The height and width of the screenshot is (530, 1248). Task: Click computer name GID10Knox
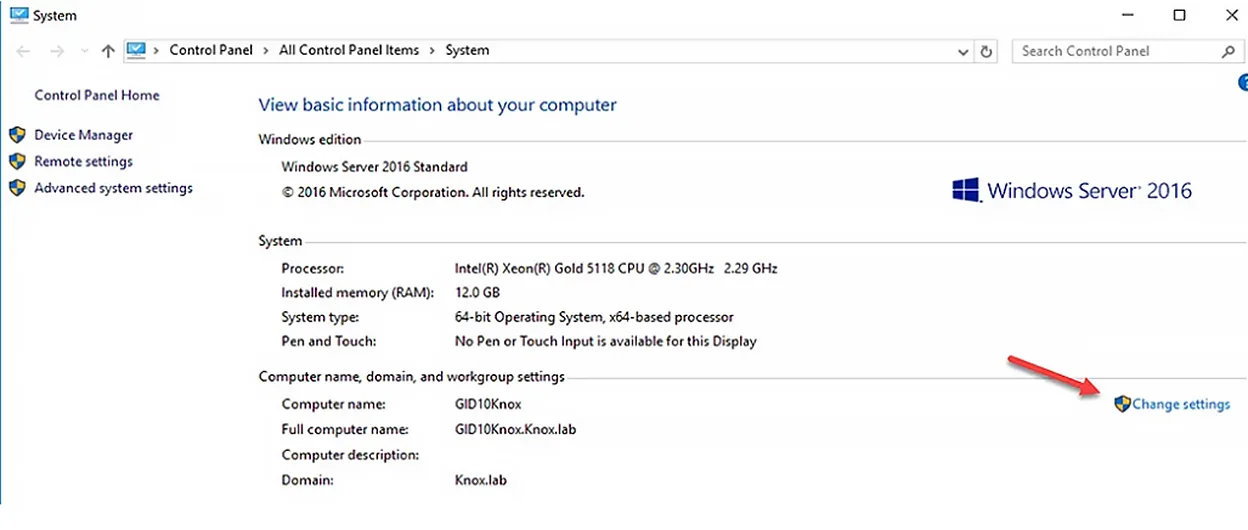(488, 404)
